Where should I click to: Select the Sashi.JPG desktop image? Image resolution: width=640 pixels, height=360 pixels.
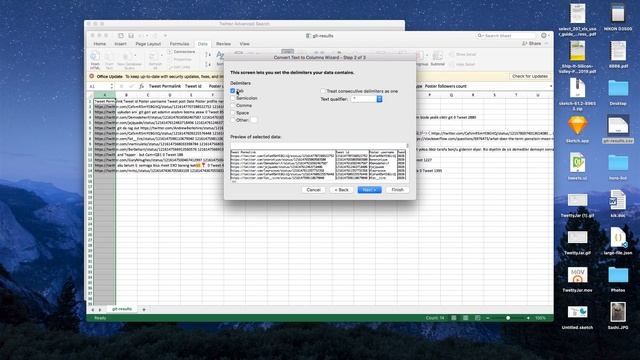[618, 316]
